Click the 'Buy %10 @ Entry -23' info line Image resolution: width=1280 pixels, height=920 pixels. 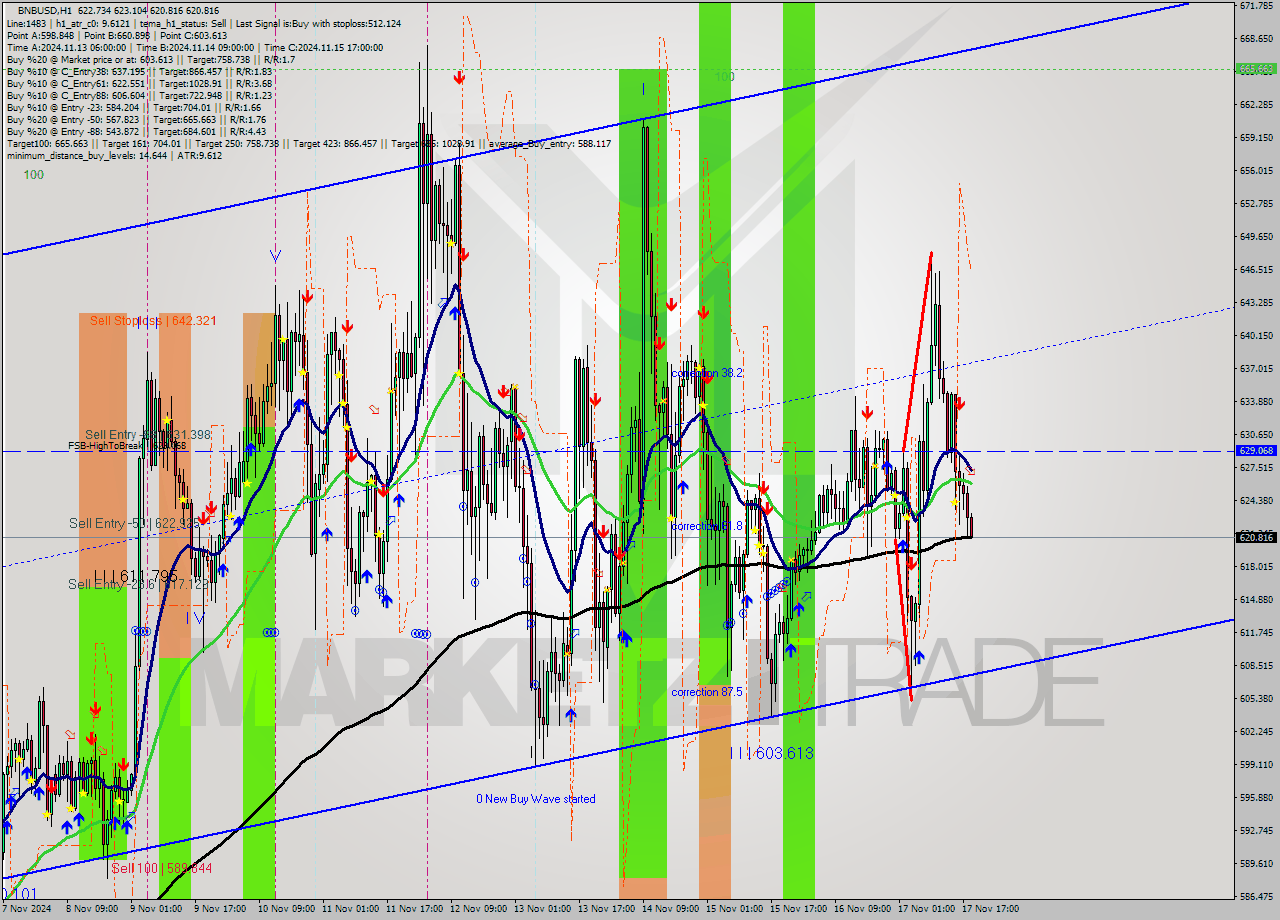click(x=134, y=107)
